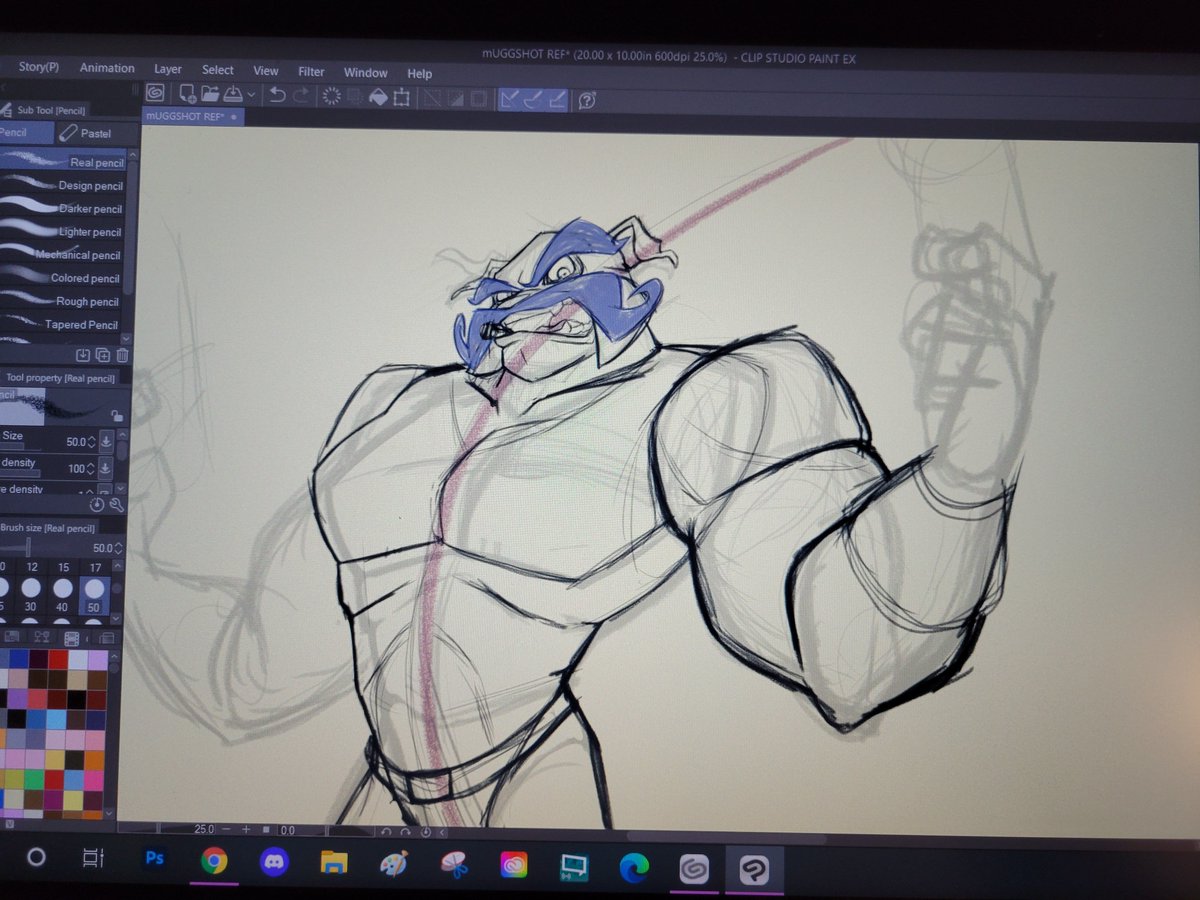Screen dimensions: 1200x900
Task: Select the Design pencil sub tool
Action: click(63, 185)
